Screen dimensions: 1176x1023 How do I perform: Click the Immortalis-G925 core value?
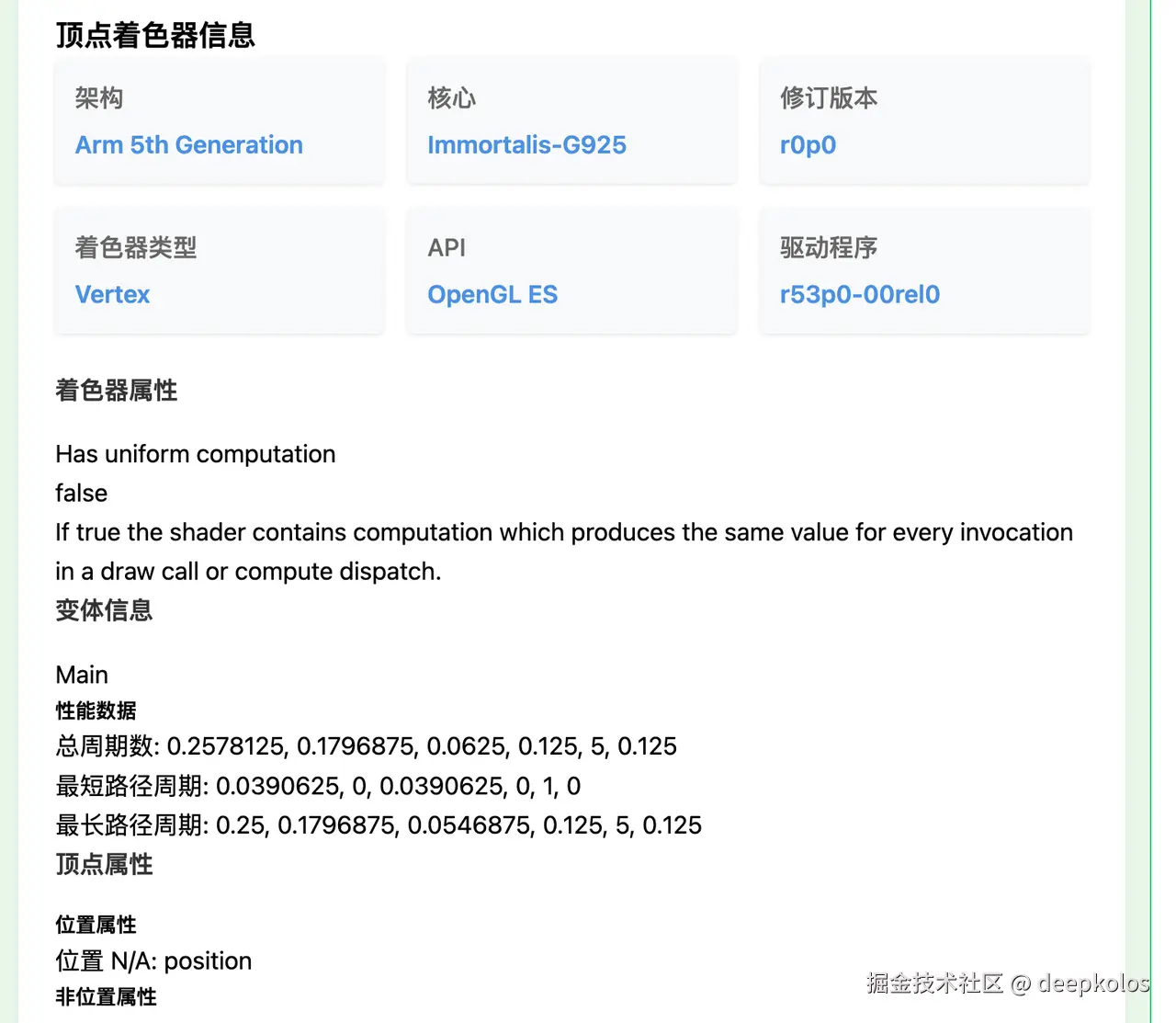526,145
